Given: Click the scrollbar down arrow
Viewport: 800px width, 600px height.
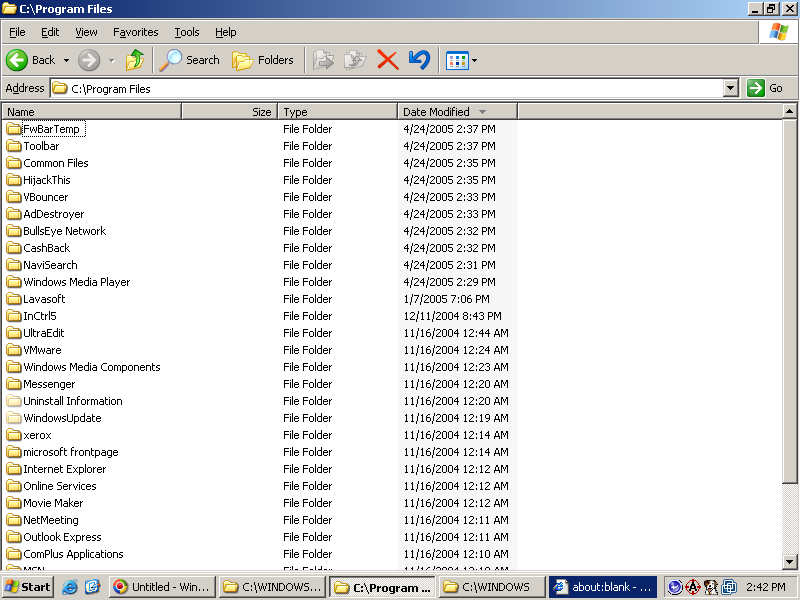Looking at the screenshot, I should click(x=789, y=562).
